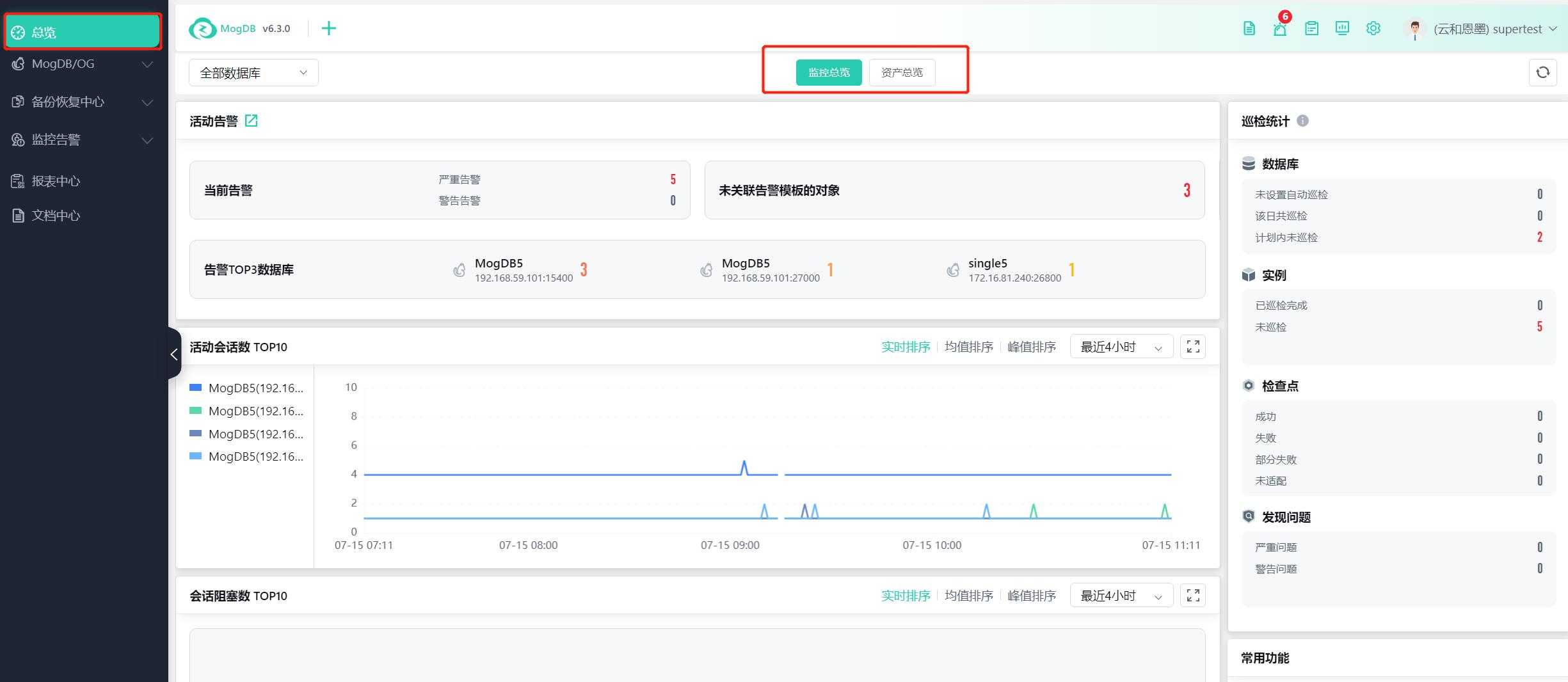This screenshot has width=1568, height=682.
Task: Click the 报表中心 sidebar icon
Action: [x=18, y=181]
